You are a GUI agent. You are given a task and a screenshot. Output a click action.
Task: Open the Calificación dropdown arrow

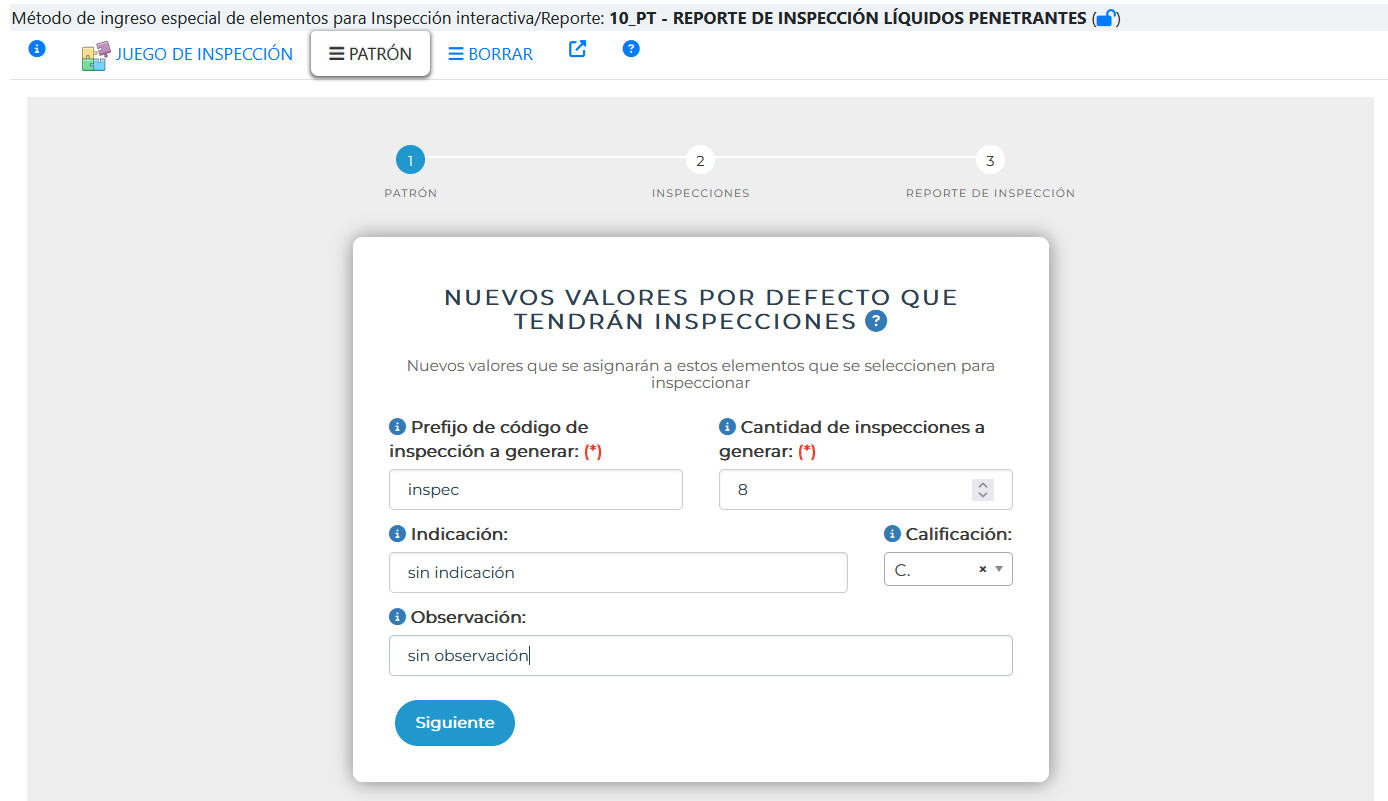click(998, 569)
